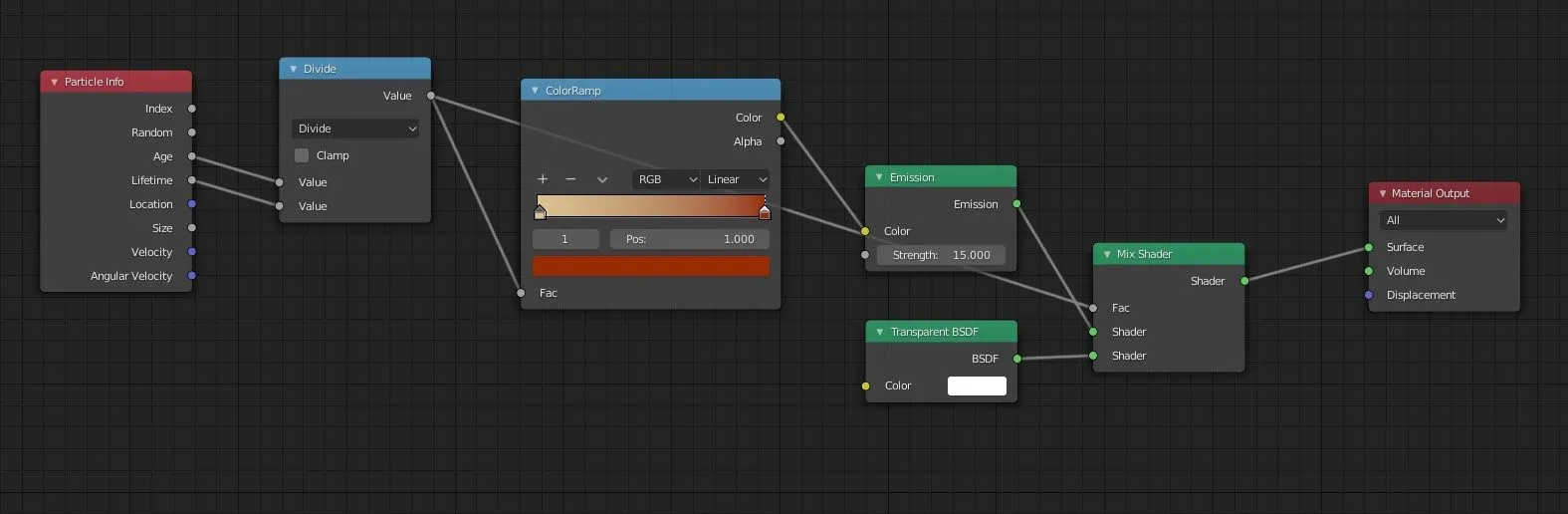This screenshot has width=1568, height=514.
Task: Select the right color stop marker
Action: [x=765, y=211]
